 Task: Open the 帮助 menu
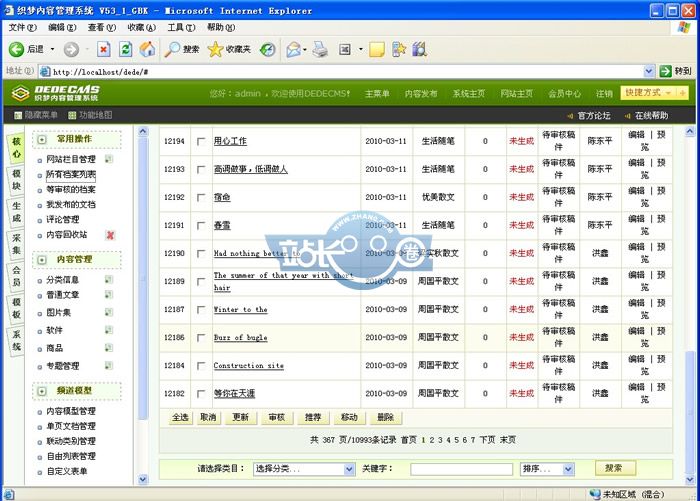click(x=221, y=27)
